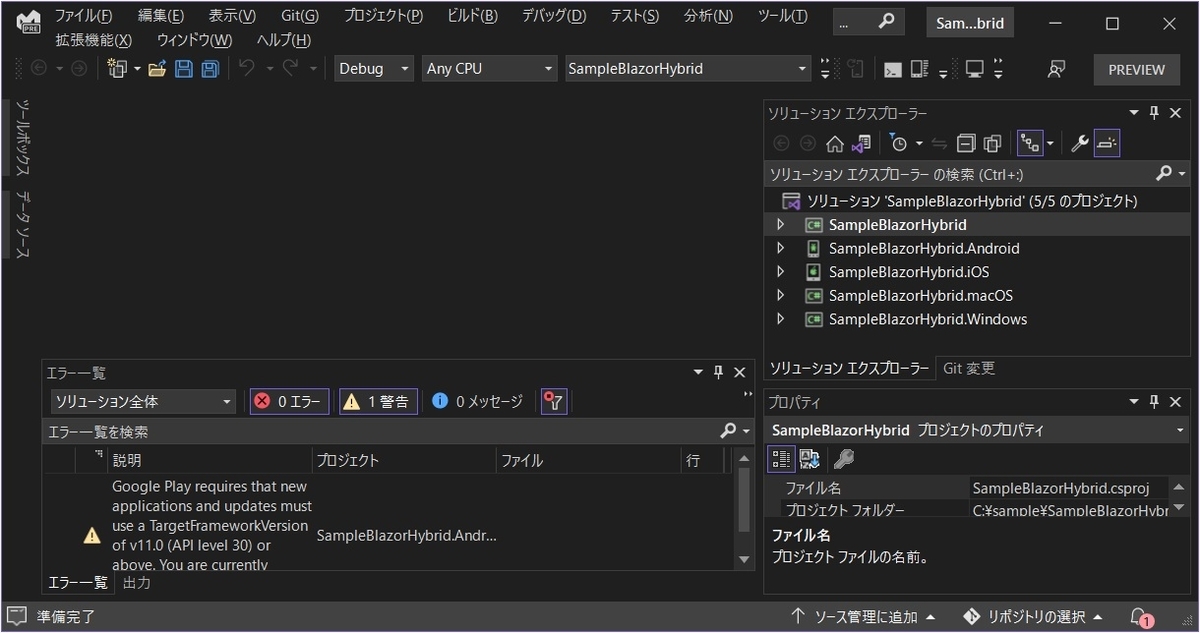Image resolution: width=1200 pixels, height=633 pixels.
Task: Click the Redo arrow icon
Action: 291,68
